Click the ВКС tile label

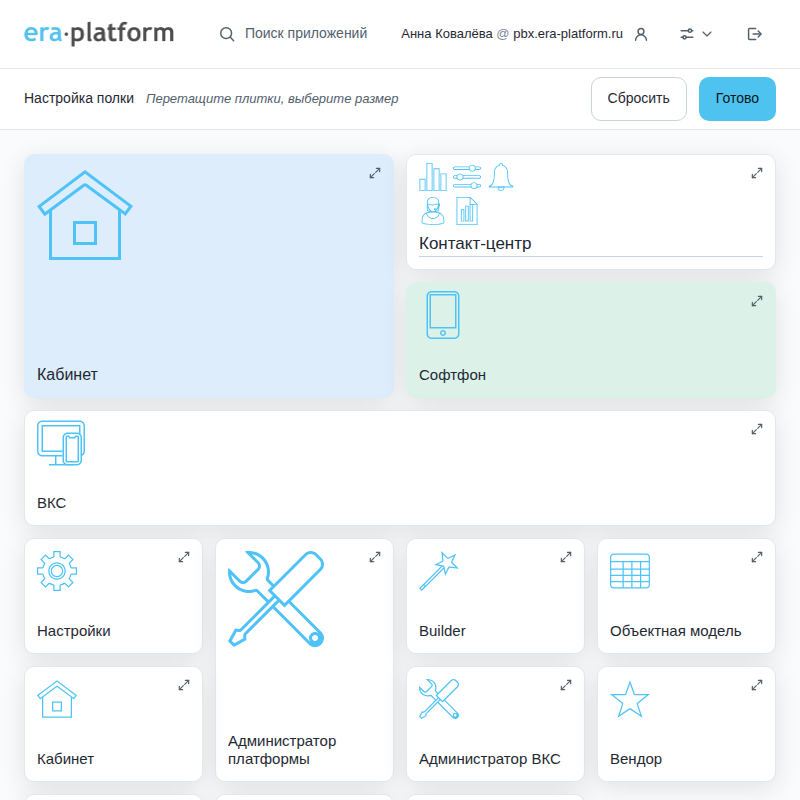click(52, 503)
